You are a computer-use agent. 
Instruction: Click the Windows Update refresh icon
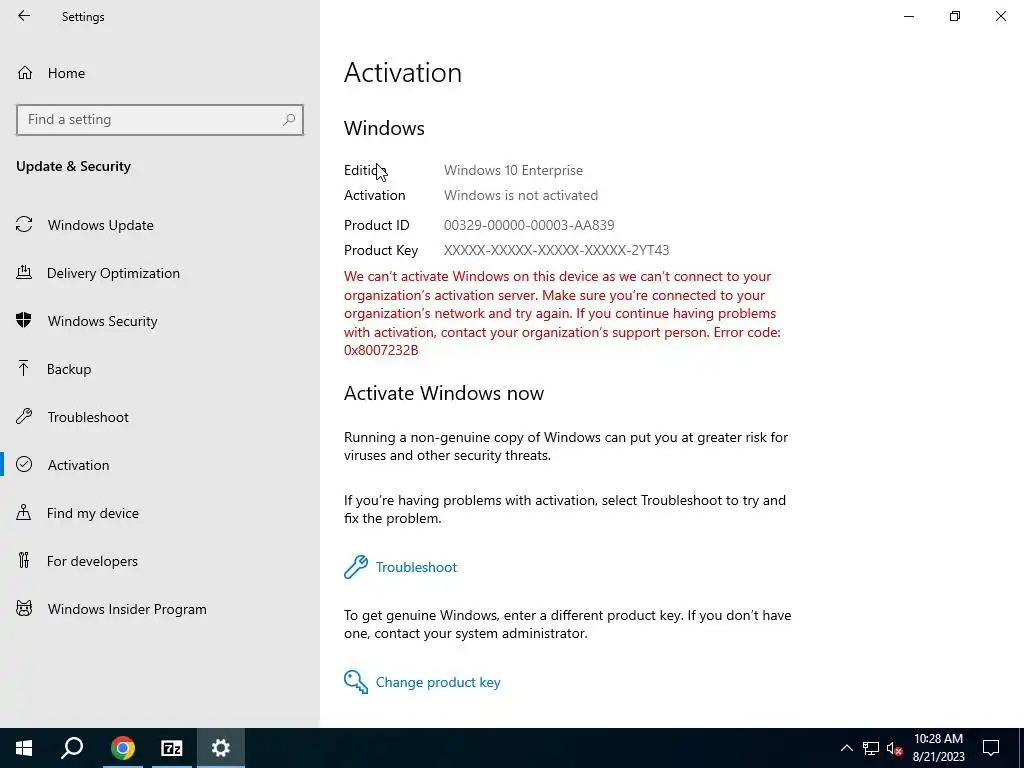point(24,225)
